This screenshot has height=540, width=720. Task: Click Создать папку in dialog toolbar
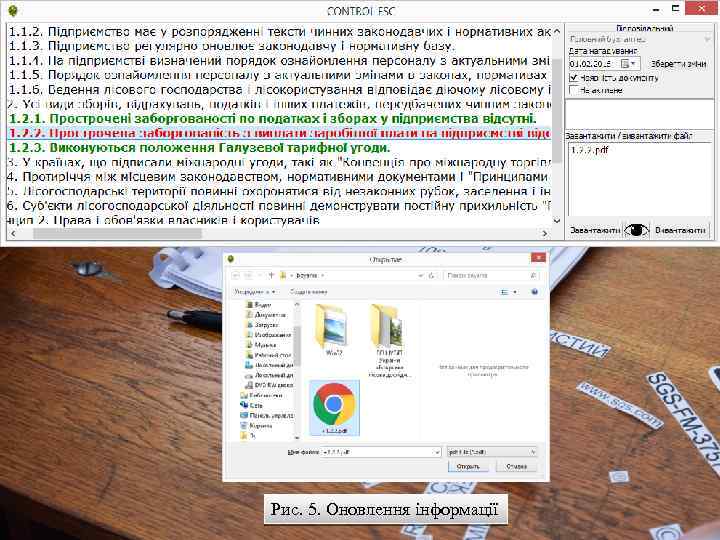[x=309, y=292]
